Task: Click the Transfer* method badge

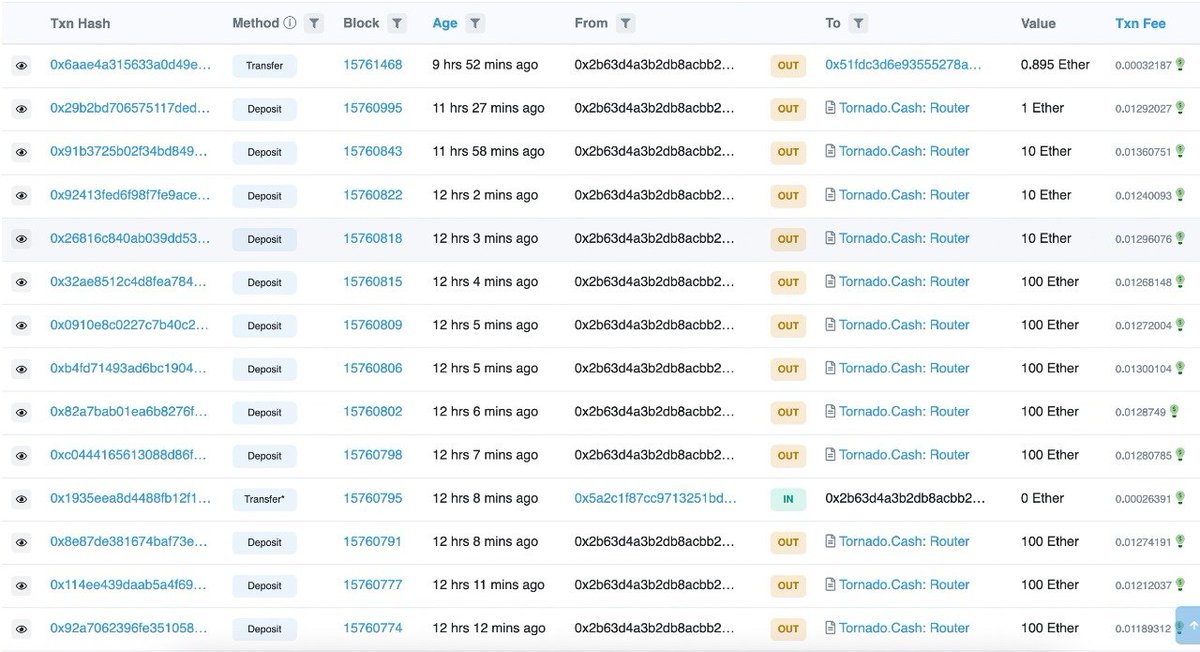Action: [x=265, y=499]
